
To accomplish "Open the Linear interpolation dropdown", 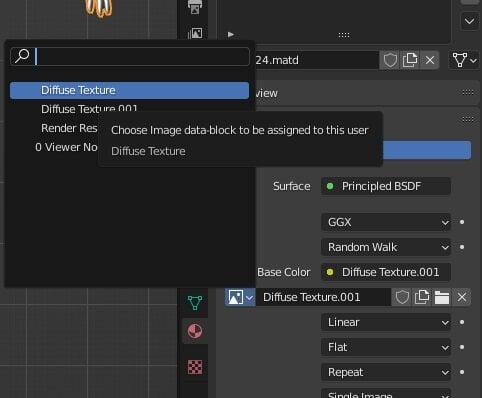I will click(x=386, y=322).
